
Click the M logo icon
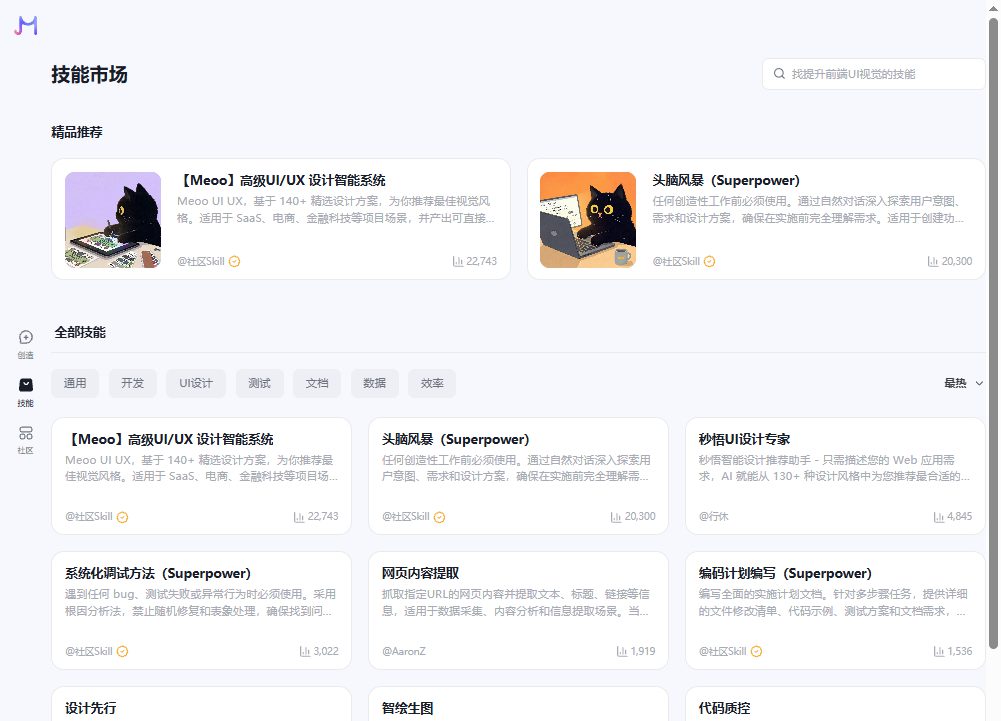pyautogui.click(x=26, y=26)
